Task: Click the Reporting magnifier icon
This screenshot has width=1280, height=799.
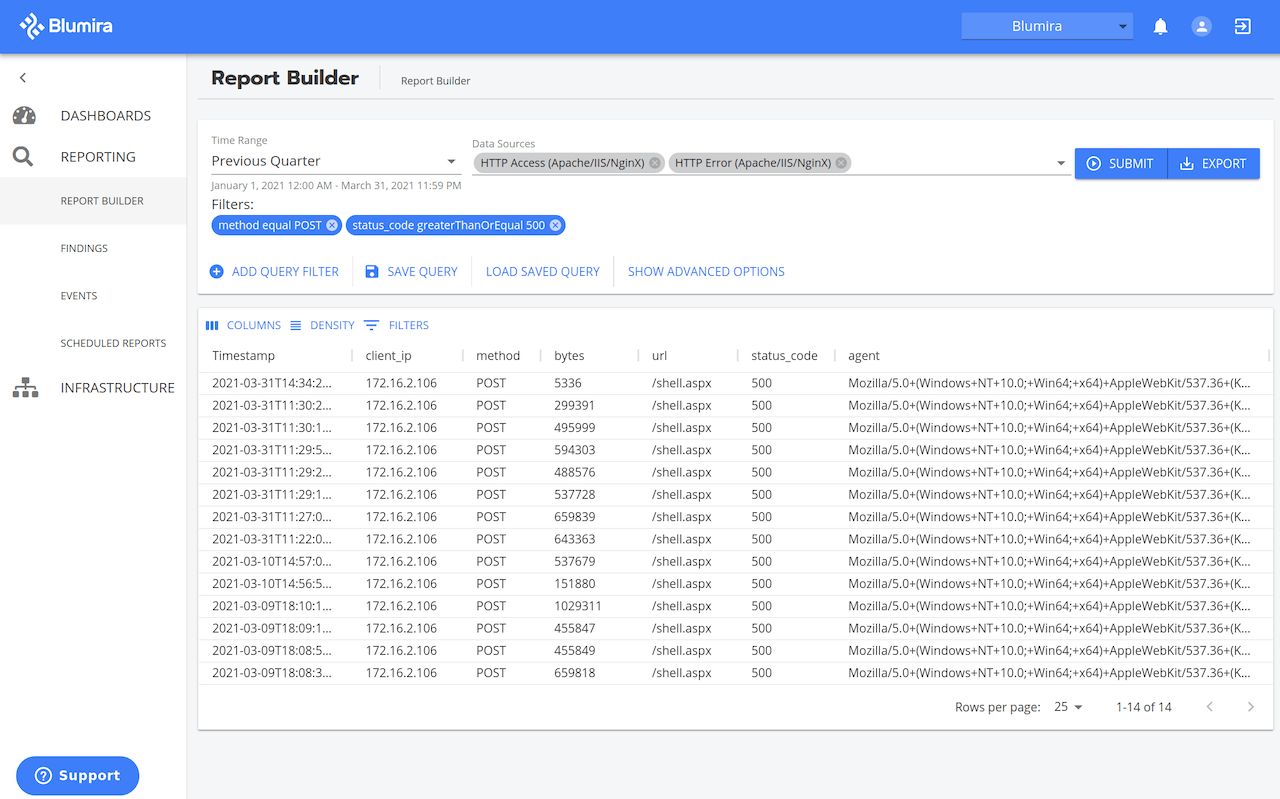Action: coord(24,156)
